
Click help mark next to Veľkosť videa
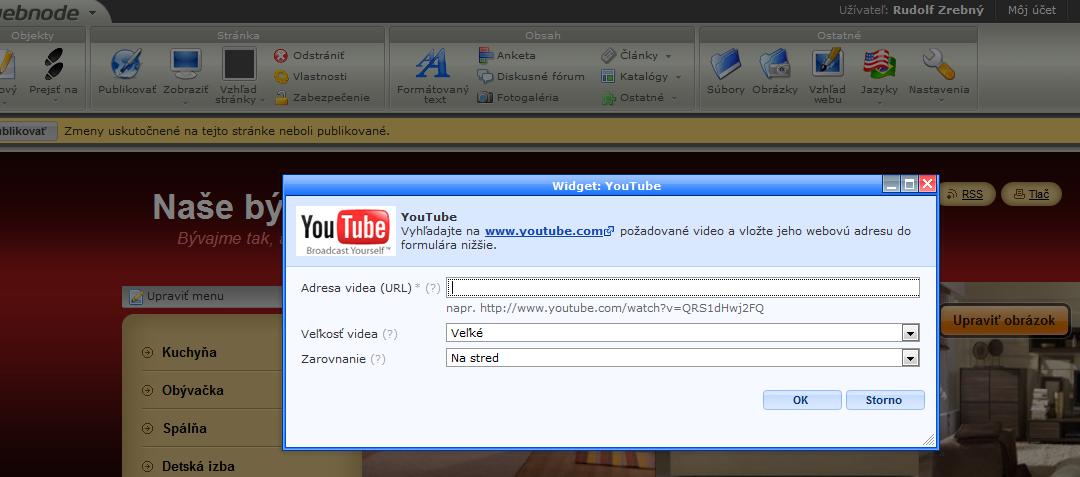click(390, 334)
